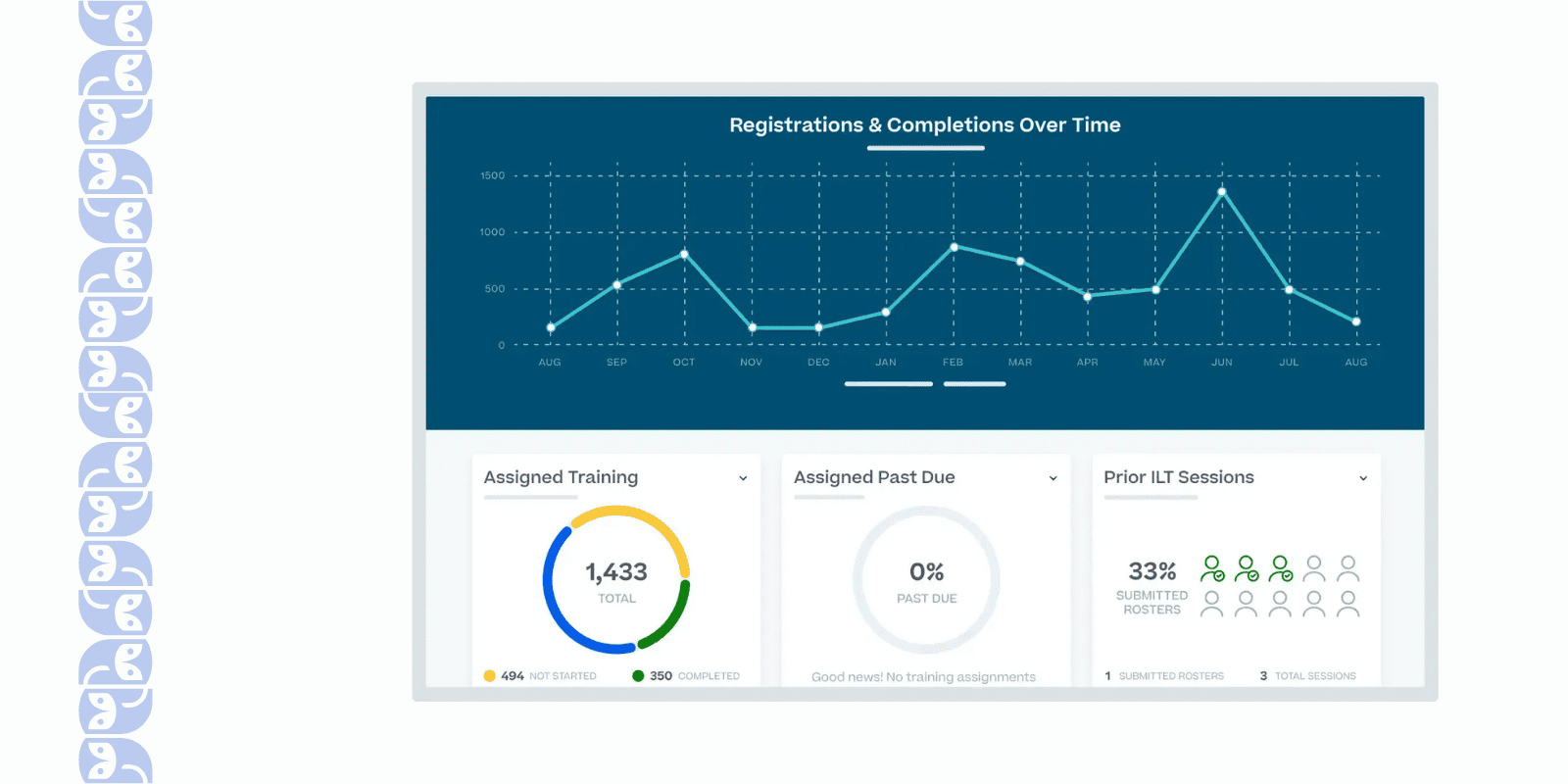Click the 1,433 Total donut center

(616, 581)
